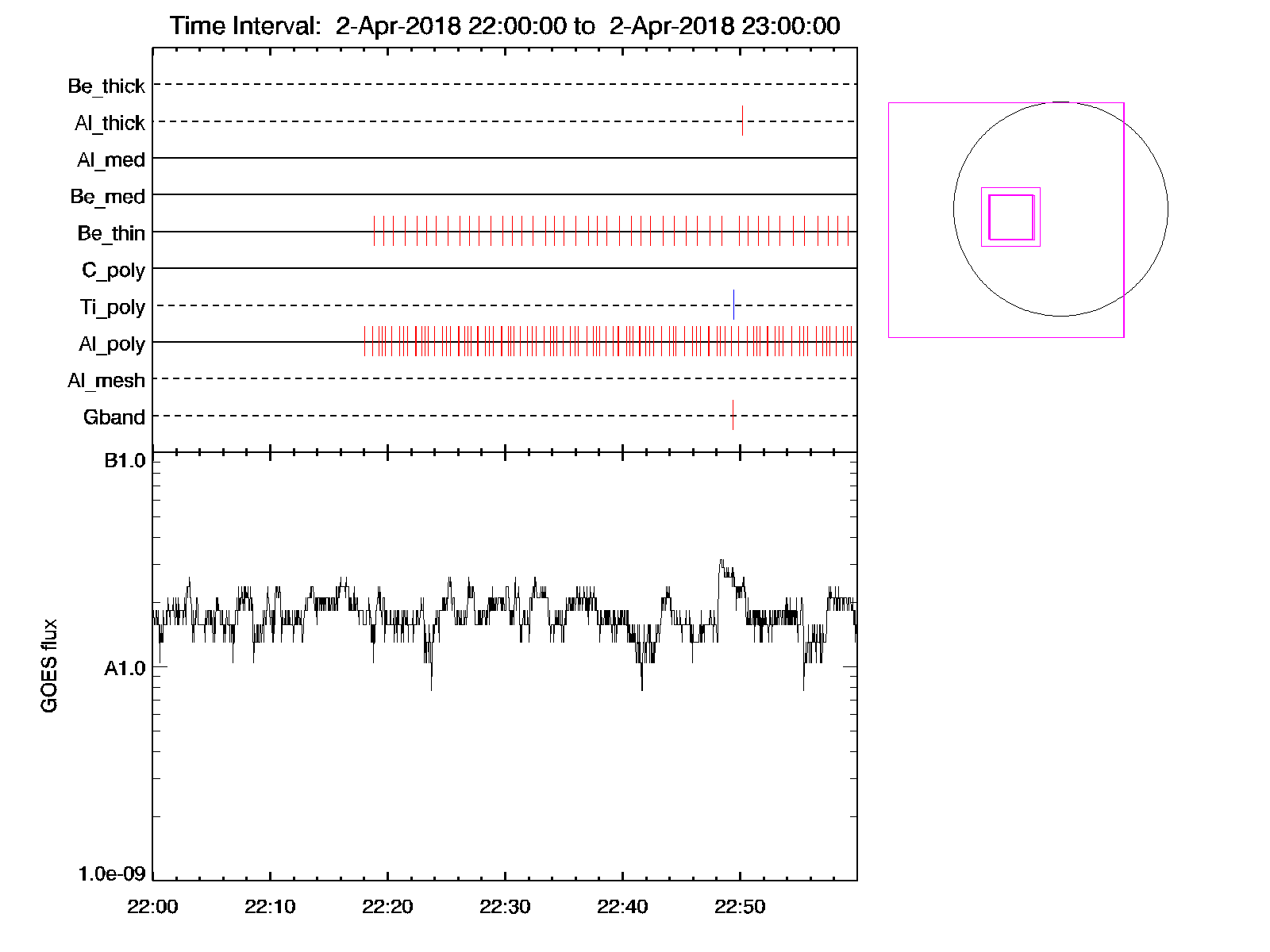The width and height of the screenshot is (1270, 952).
Task: Click the A1.0 flux level label
Action: point(125,669)
